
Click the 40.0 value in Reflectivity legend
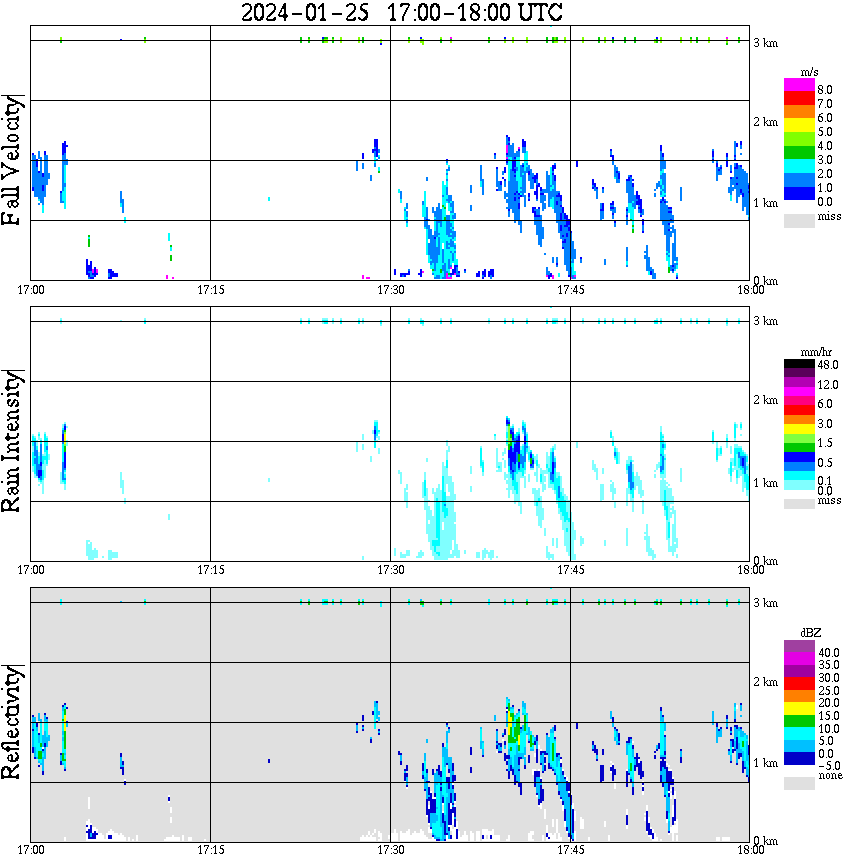(x=829, y=653)
